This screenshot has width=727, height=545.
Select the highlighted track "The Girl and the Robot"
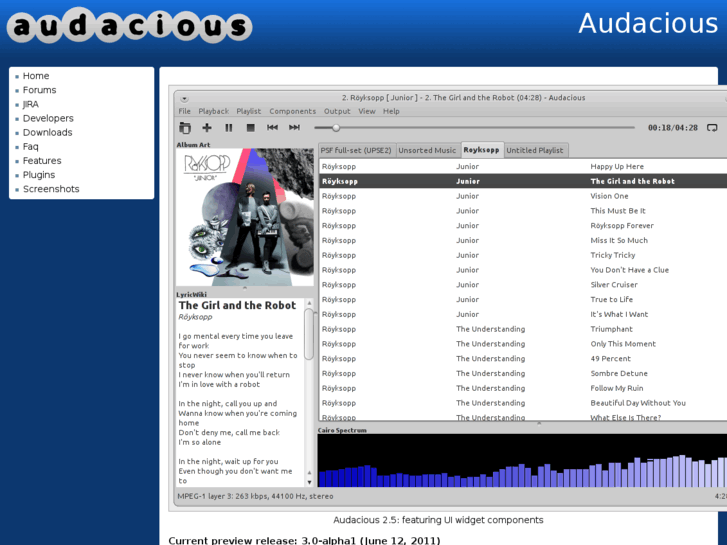(523, 181)
